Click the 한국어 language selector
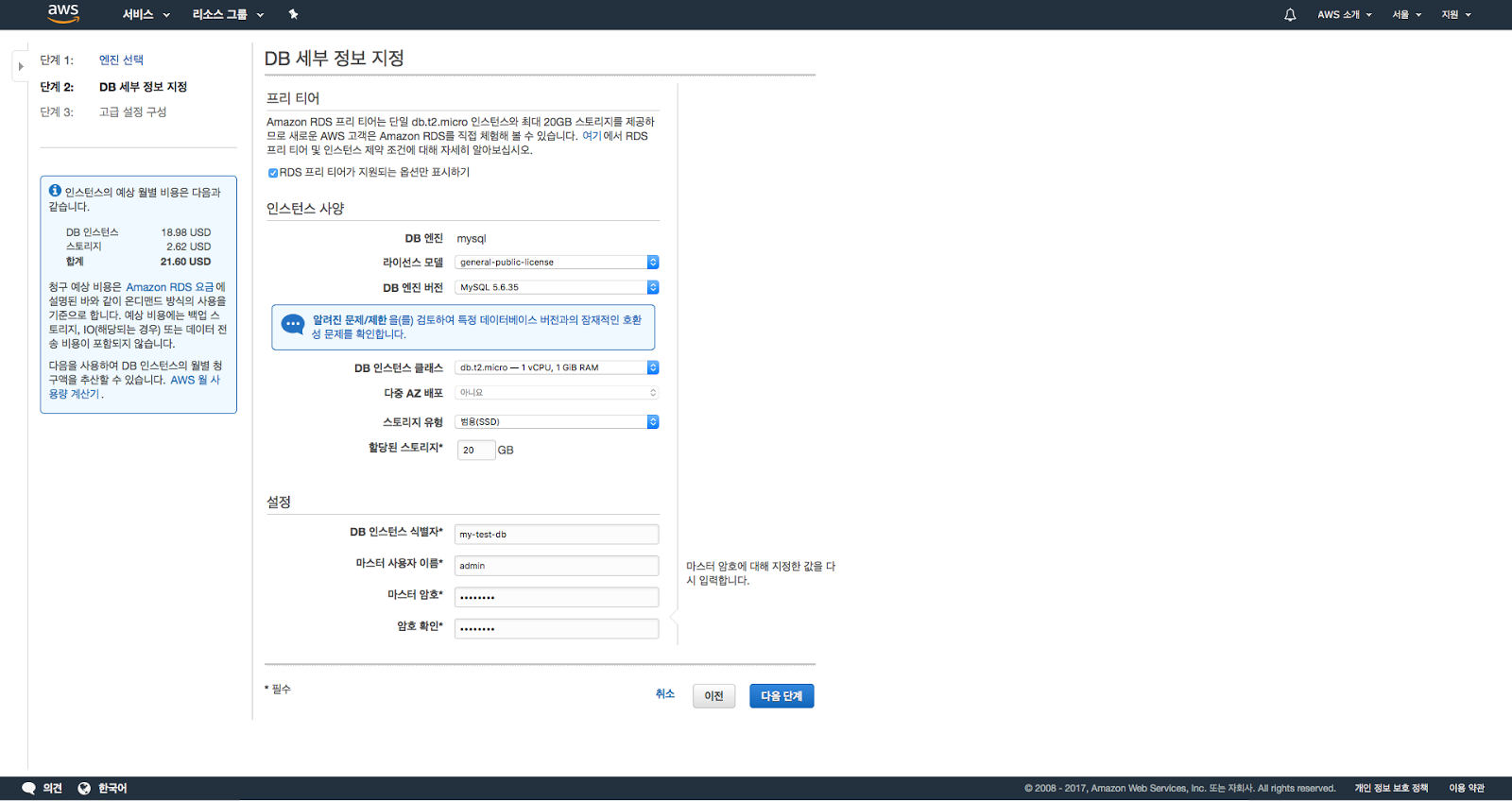 (112, 789)
